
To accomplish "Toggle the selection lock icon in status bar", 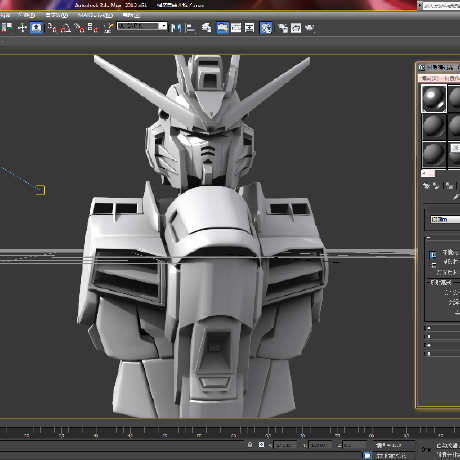I will tap(250, 445).
